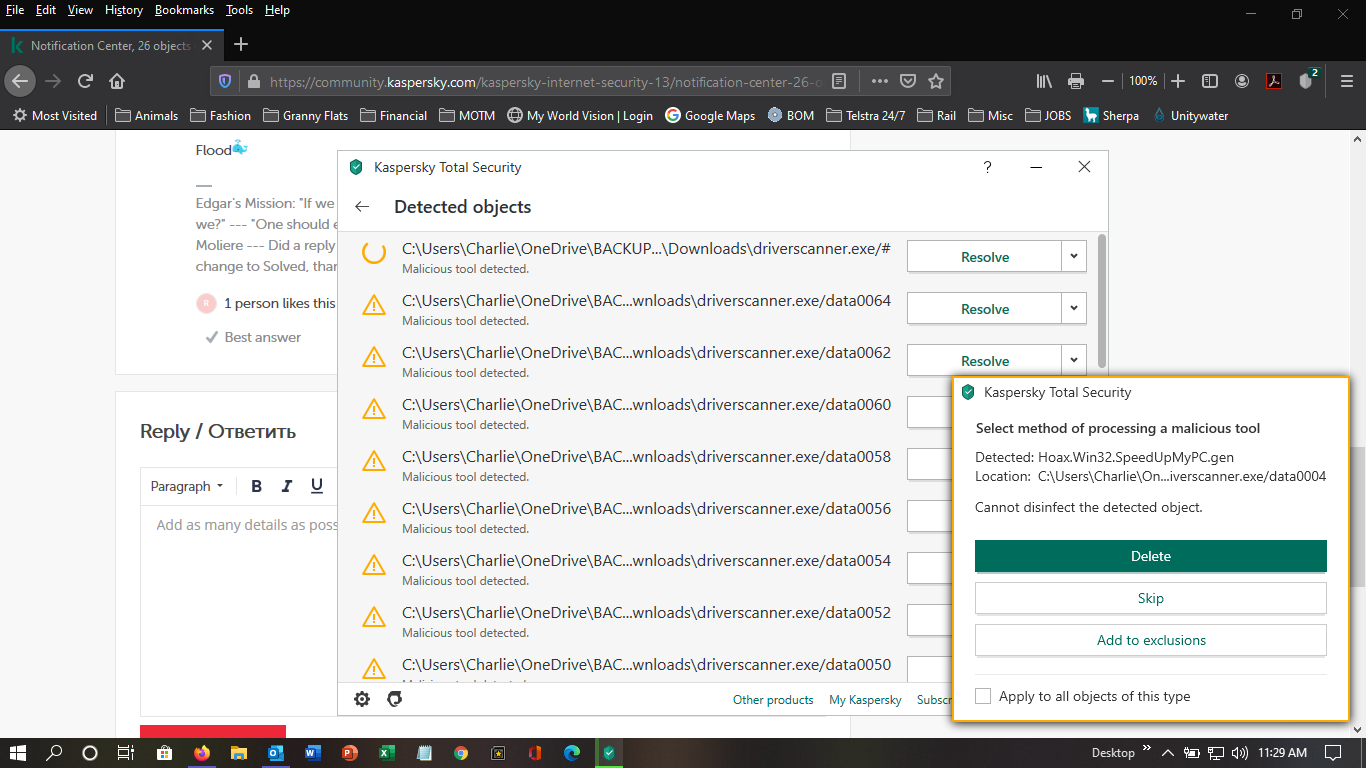Open the History menu
Image resolution: width=1366 pixels, height=768 pixels.
point(124,10)
